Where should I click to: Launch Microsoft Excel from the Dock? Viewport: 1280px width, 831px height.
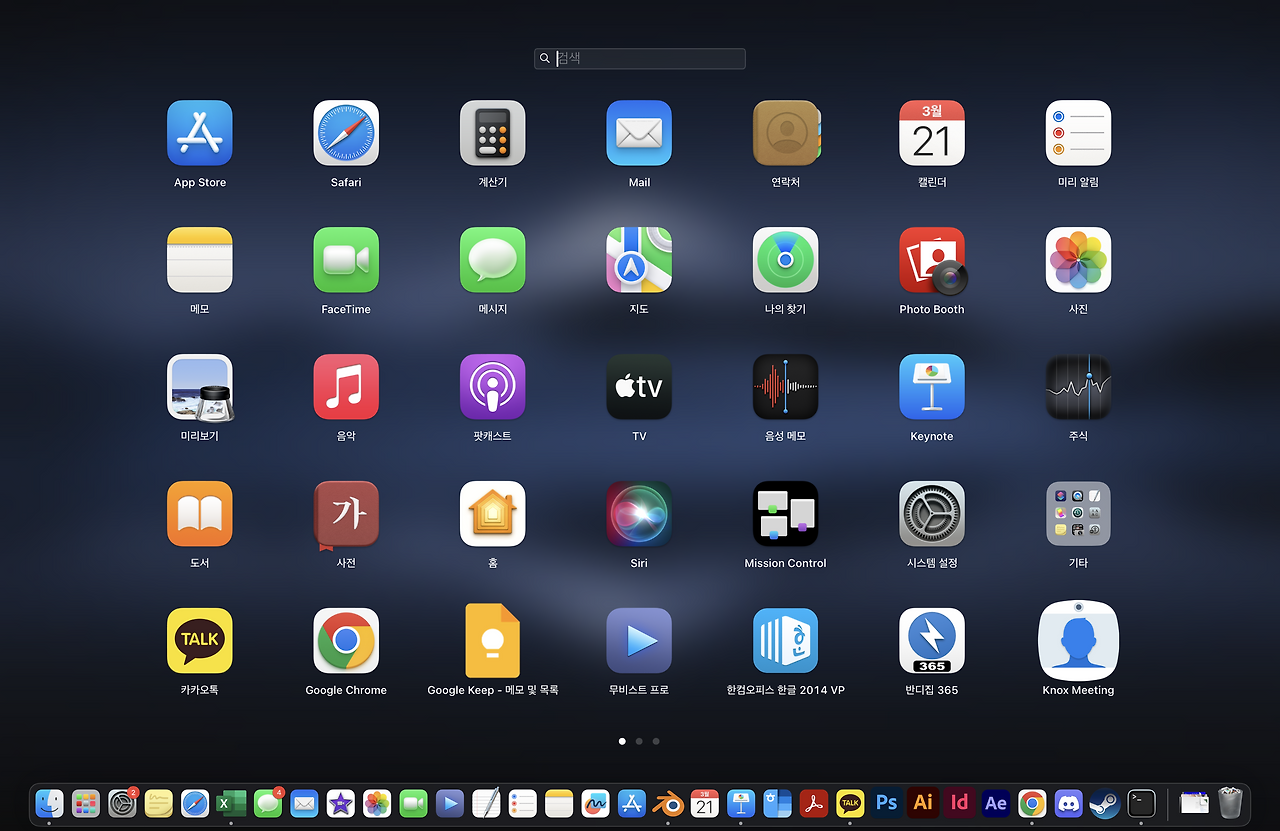[231, 803]
